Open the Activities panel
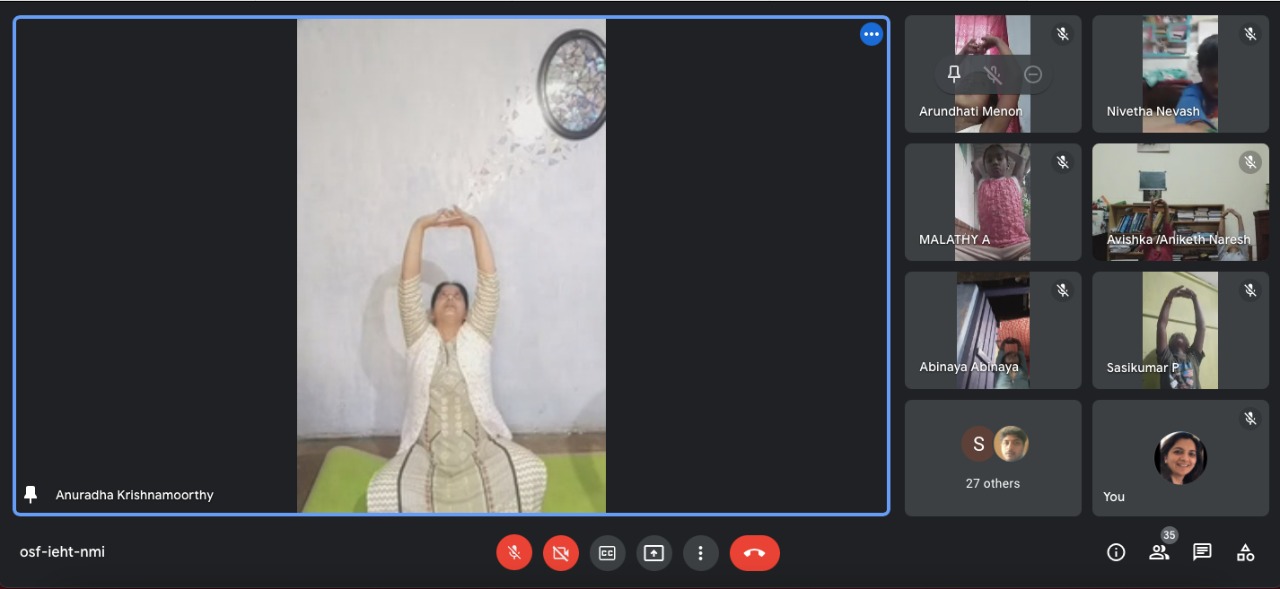This screenshot has width=1280, height=589. click(x=1245, y=552)
